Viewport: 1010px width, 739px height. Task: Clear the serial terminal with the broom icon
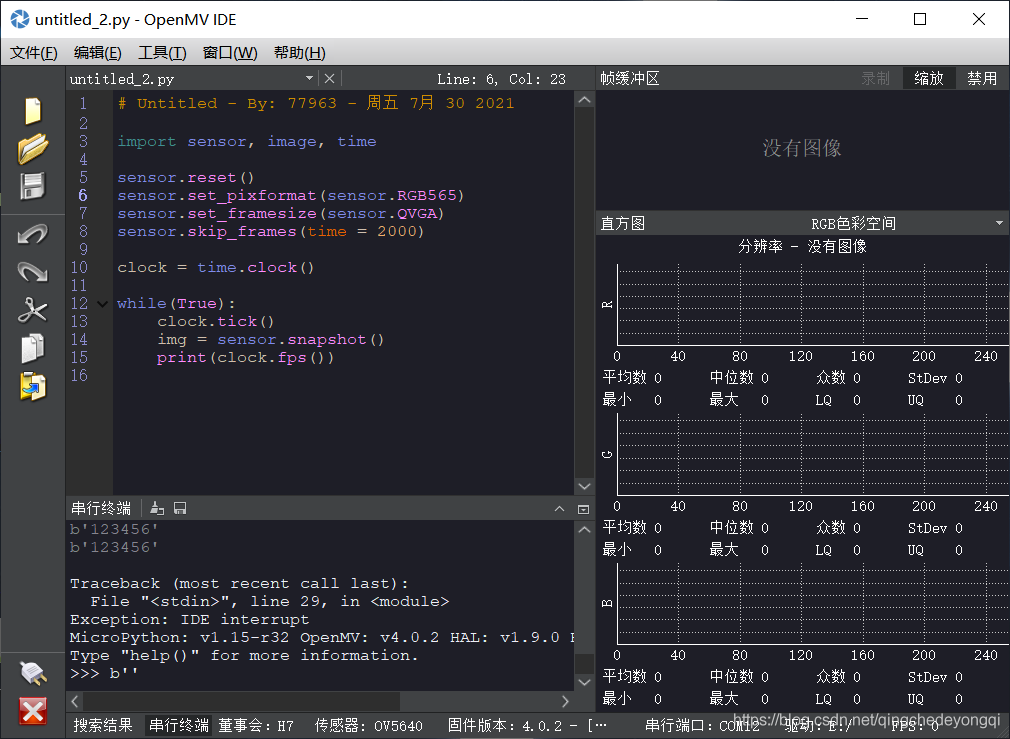pyautogui.click(x=157, y=508)
